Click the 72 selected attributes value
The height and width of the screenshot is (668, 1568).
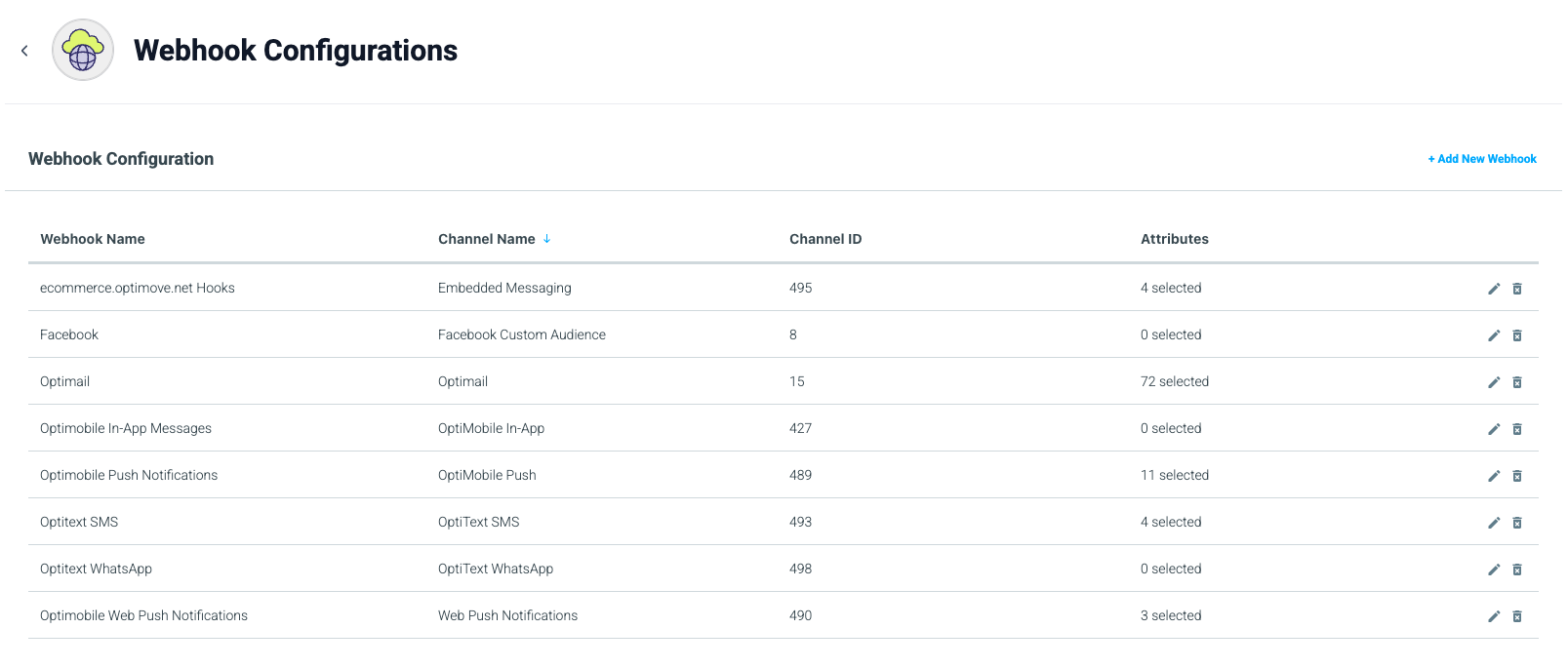point(1175,381)
